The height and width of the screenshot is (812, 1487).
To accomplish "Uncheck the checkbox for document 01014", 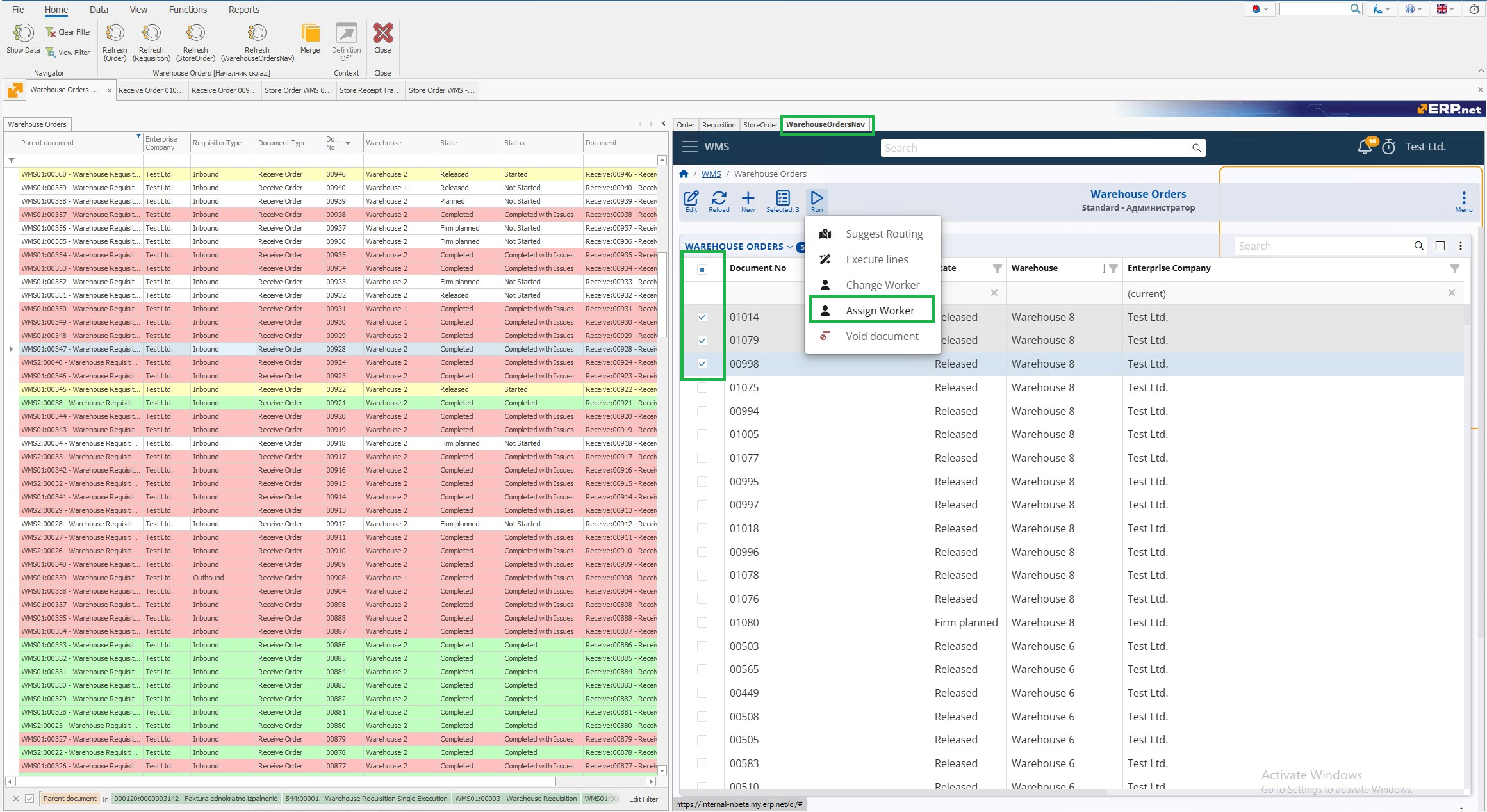I will click(x=702, y=317).
